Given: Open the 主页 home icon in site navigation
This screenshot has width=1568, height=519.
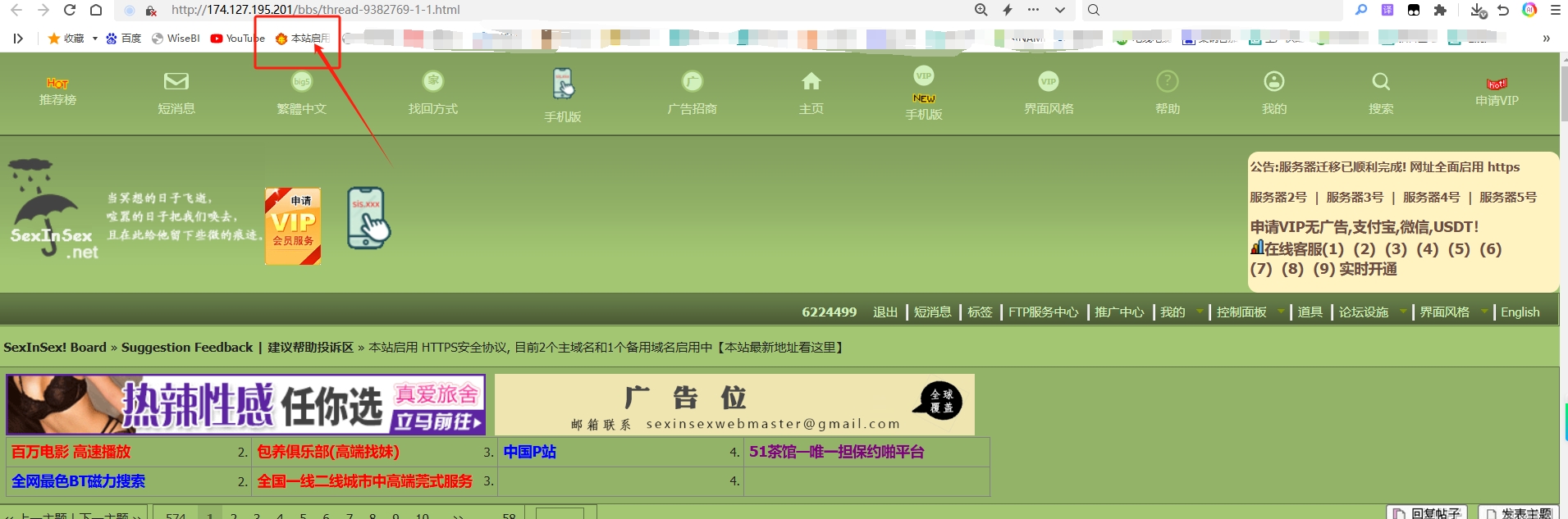Looking at the screenshot, I should pyautogui.click(x=811, y=82).
